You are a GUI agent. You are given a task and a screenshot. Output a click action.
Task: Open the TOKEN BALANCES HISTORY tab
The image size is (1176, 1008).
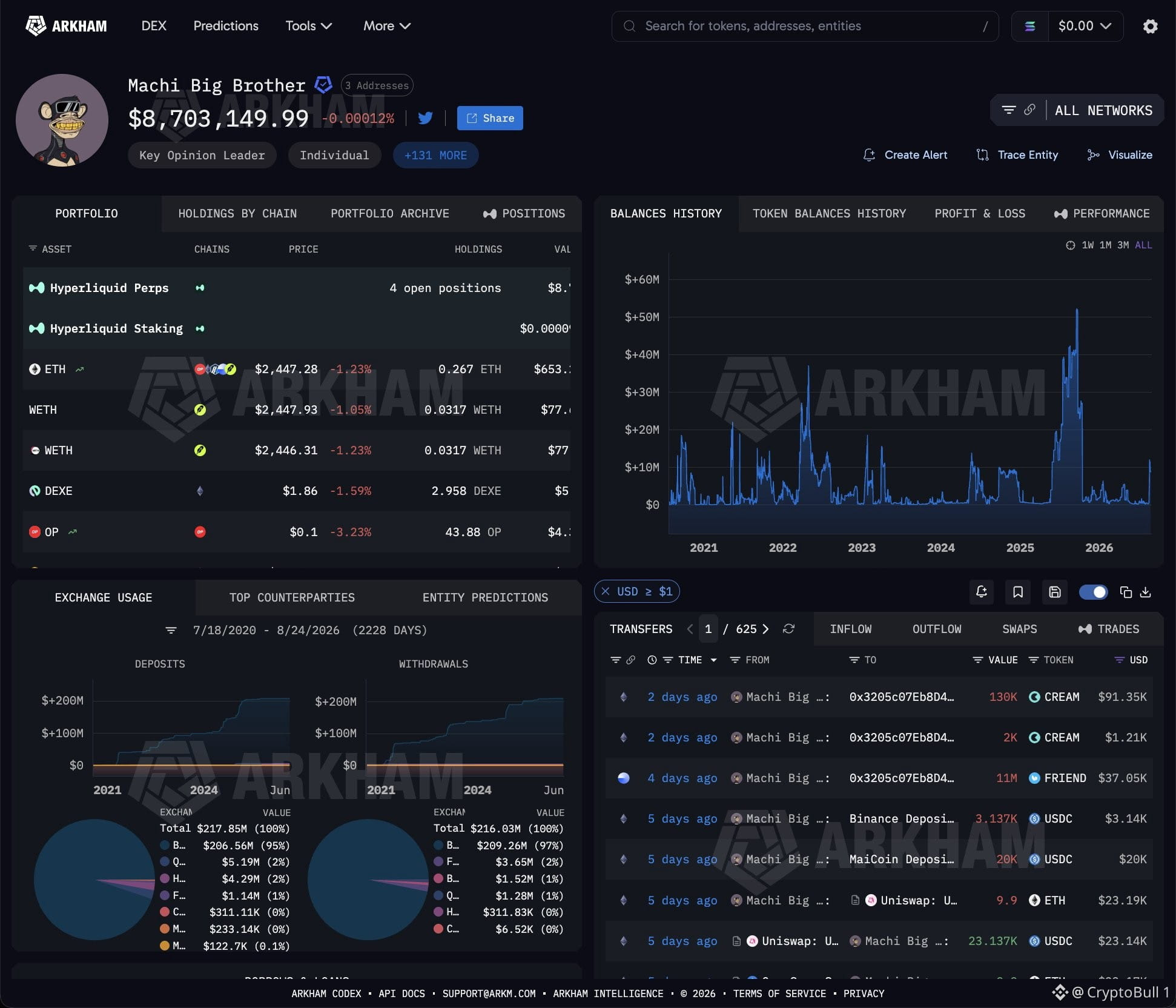829,214
